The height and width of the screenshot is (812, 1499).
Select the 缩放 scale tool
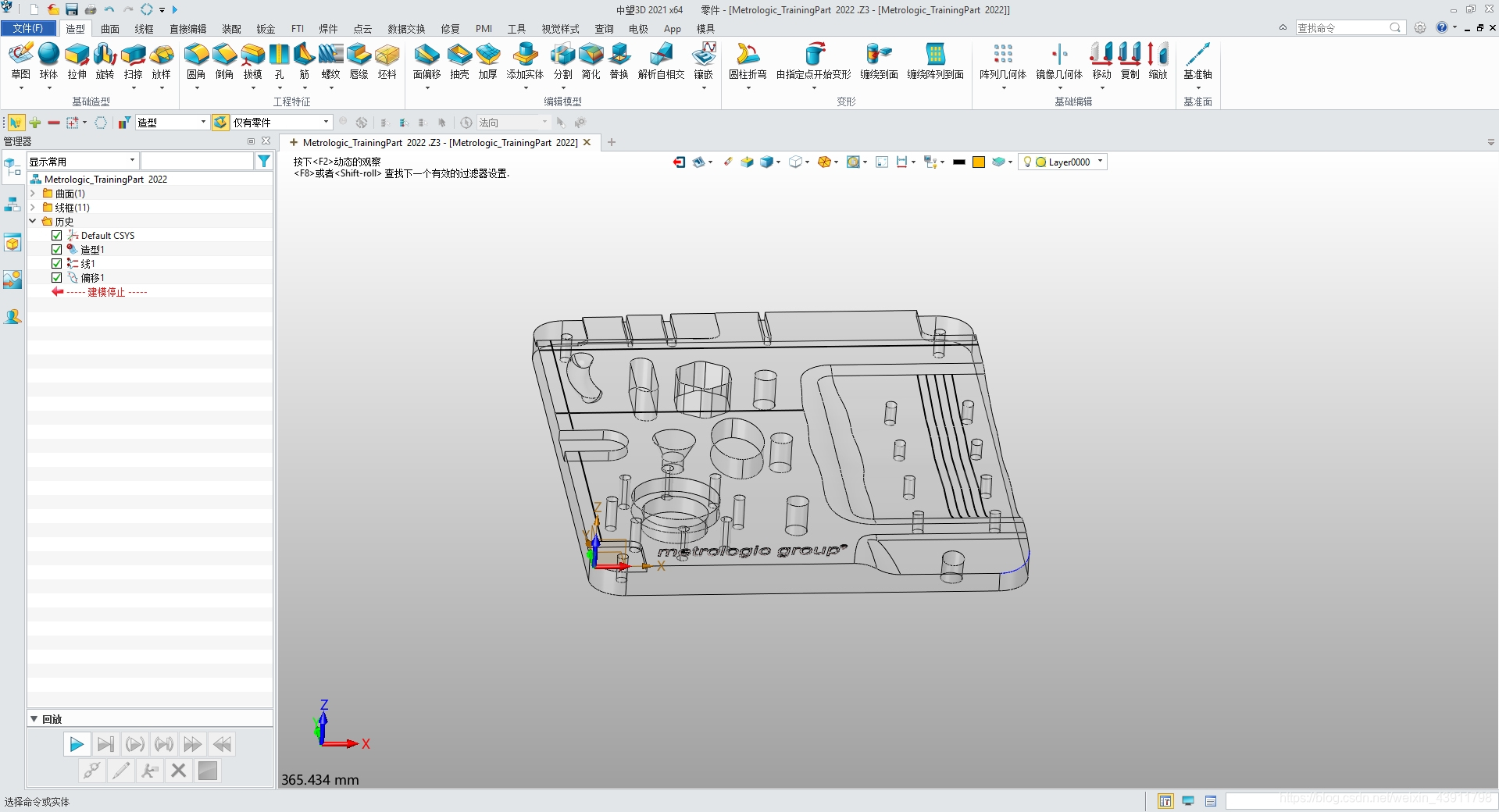click(1158, 61)
